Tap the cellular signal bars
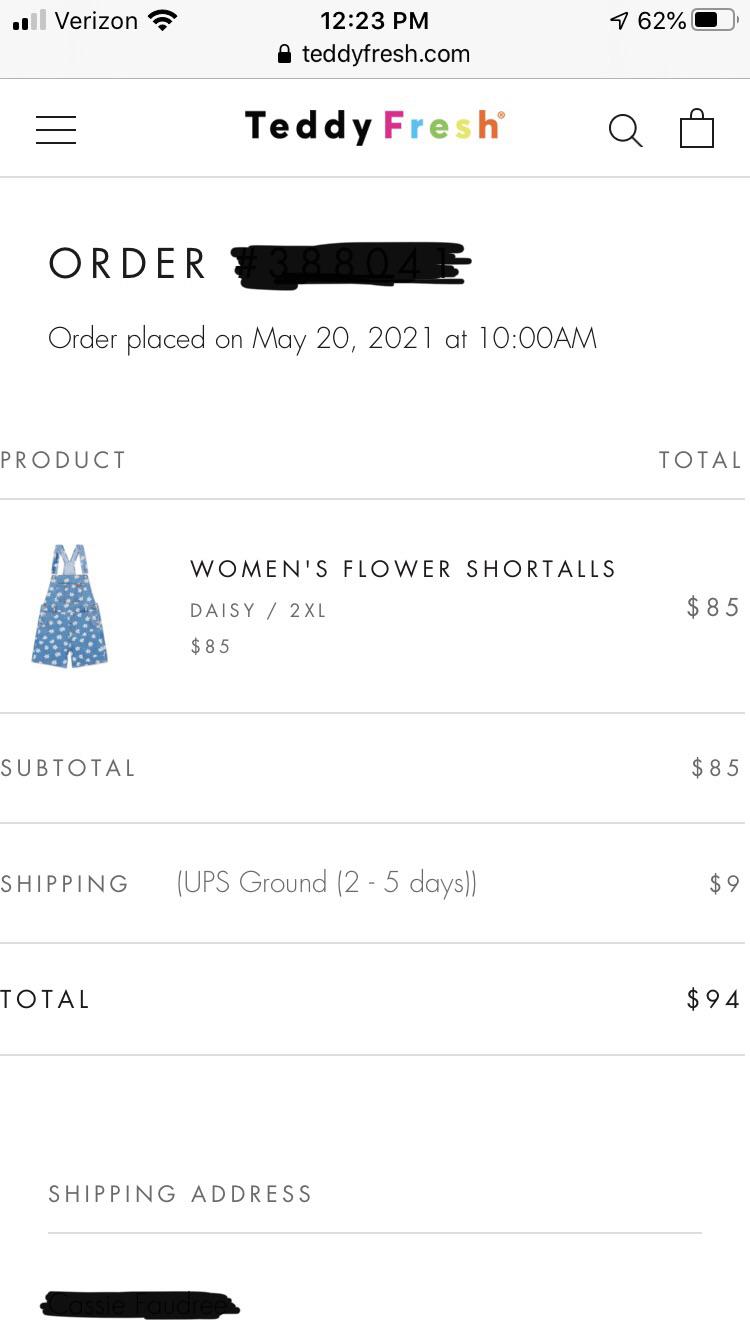 point(30,20)
